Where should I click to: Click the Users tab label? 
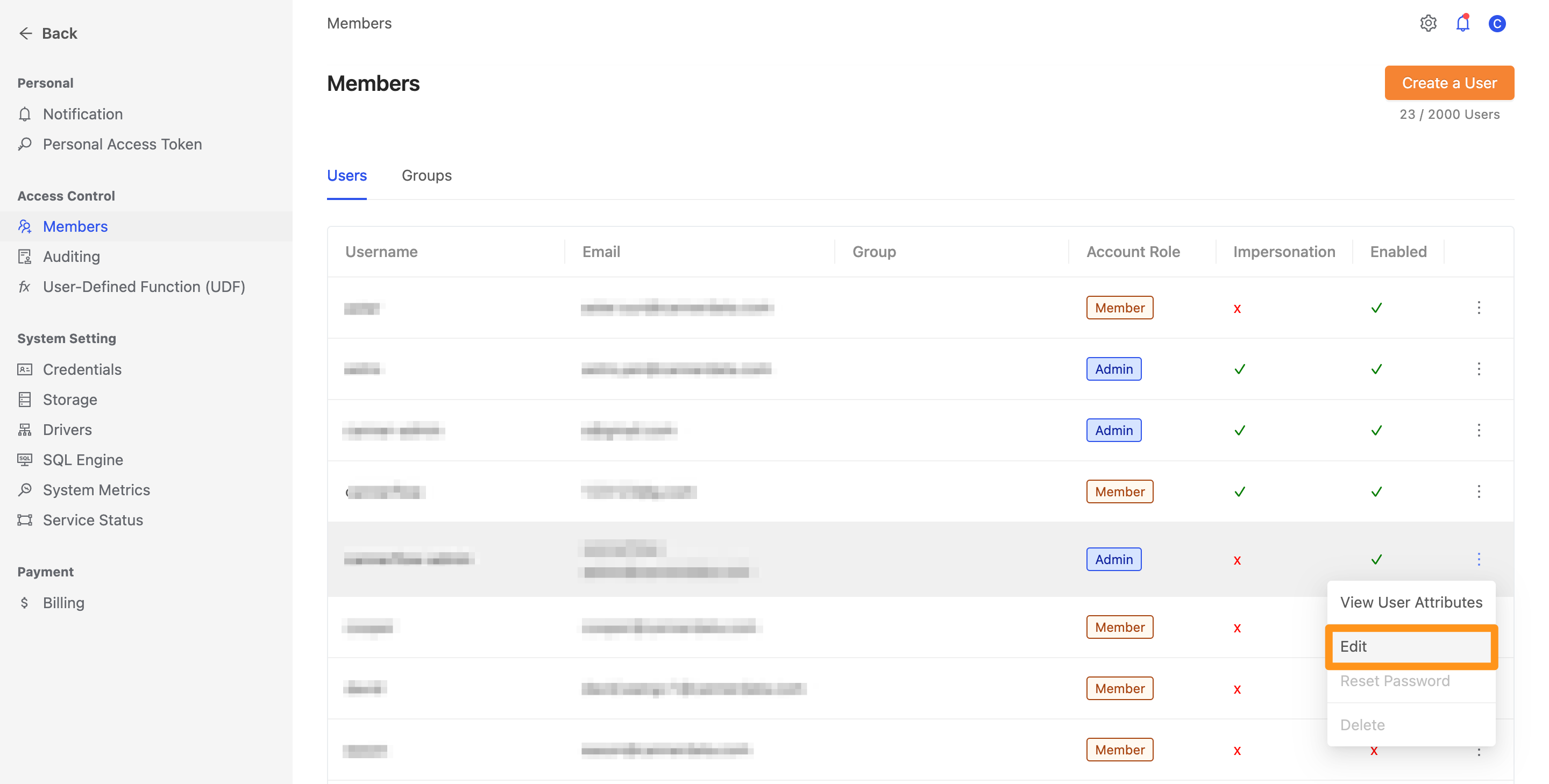point(347,175)
